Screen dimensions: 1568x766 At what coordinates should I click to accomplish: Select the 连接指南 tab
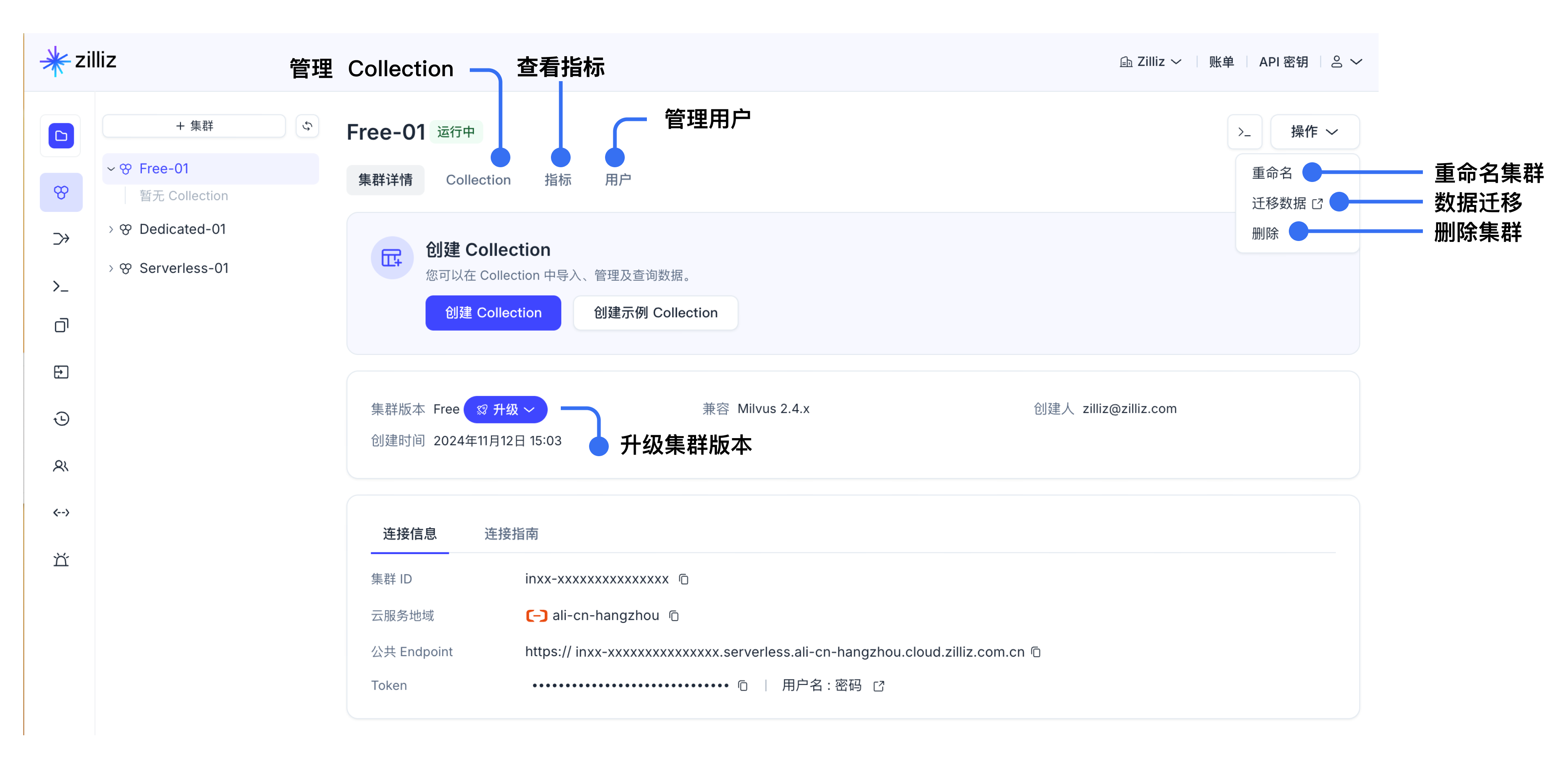point(511,534)
